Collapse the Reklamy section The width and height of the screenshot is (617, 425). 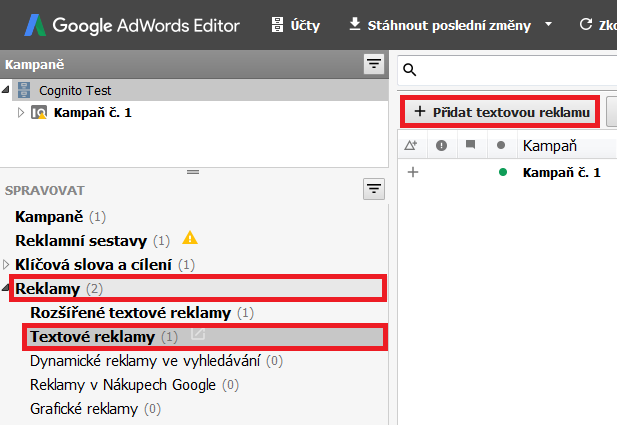[x=5, y=288]
